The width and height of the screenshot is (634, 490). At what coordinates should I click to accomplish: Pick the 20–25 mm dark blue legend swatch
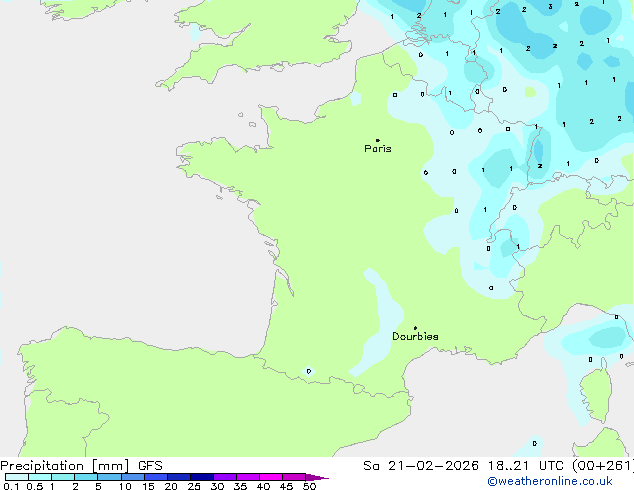coord(179,477)
